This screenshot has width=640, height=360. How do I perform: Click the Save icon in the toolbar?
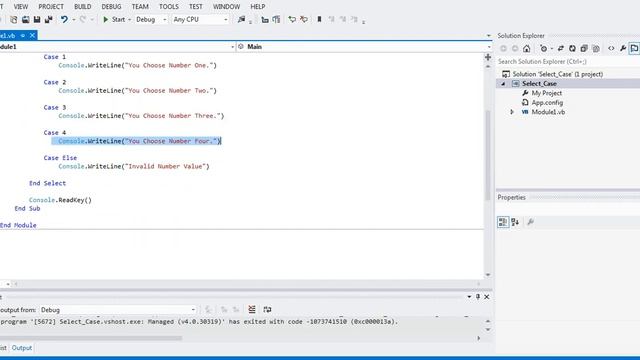point(37,19)
